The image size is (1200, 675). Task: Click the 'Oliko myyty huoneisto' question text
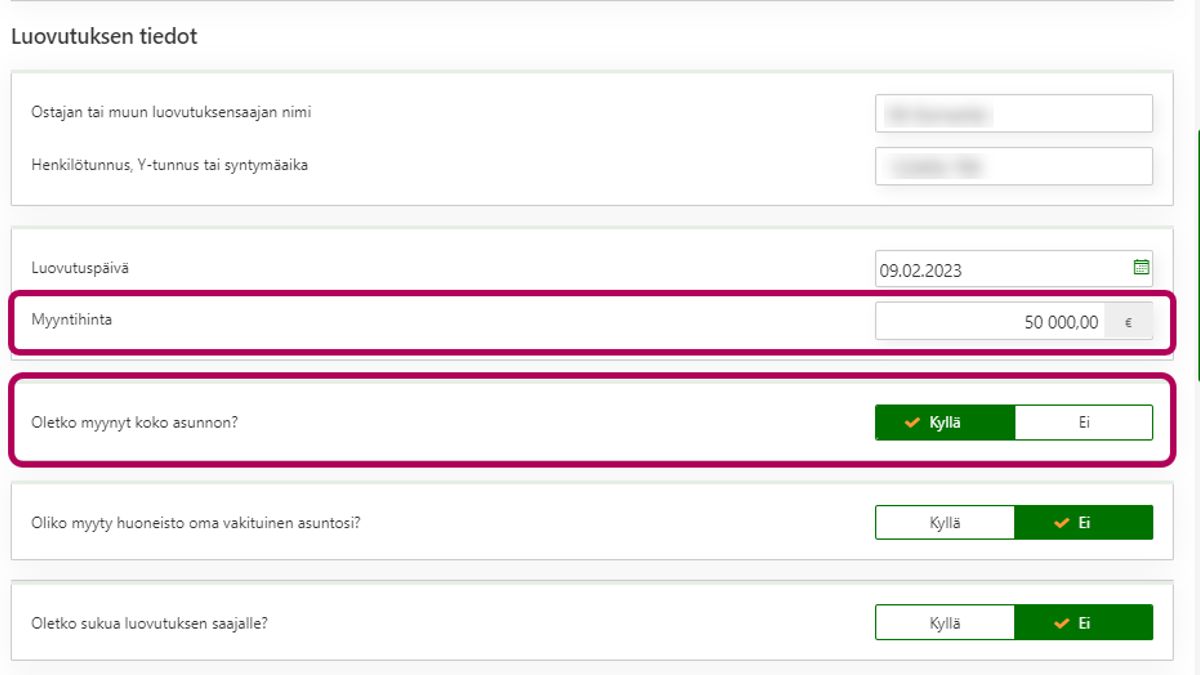196,522
